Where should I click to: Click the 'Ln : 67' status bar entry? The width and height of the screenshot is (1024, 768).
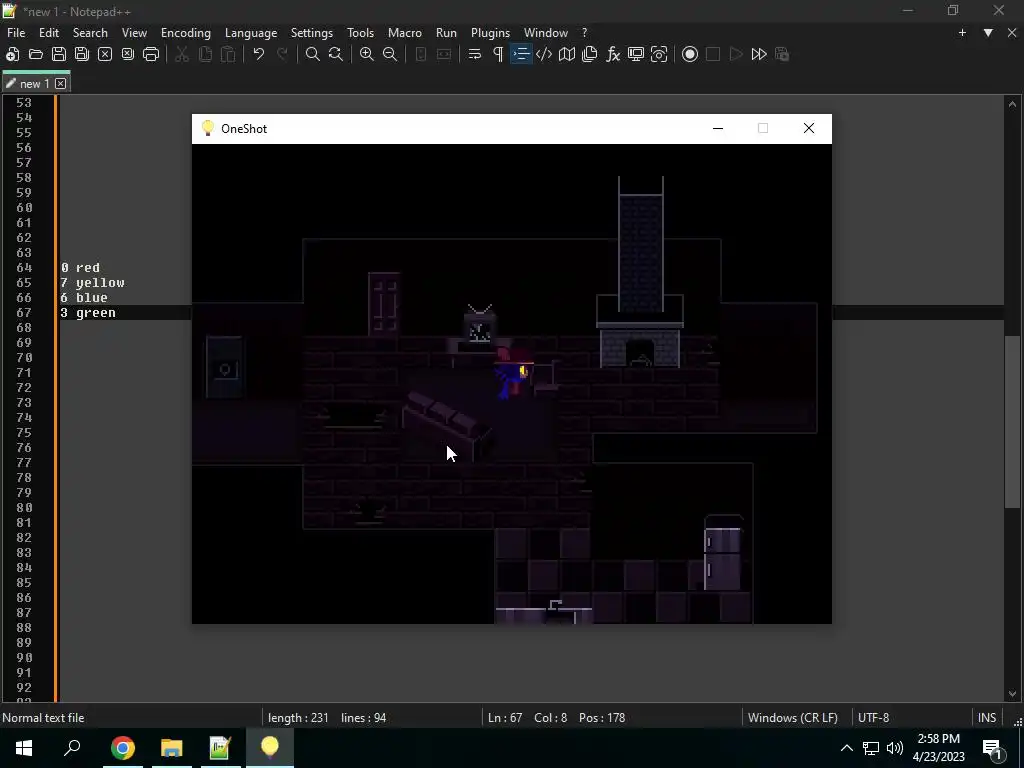click(x=505, y=718)
